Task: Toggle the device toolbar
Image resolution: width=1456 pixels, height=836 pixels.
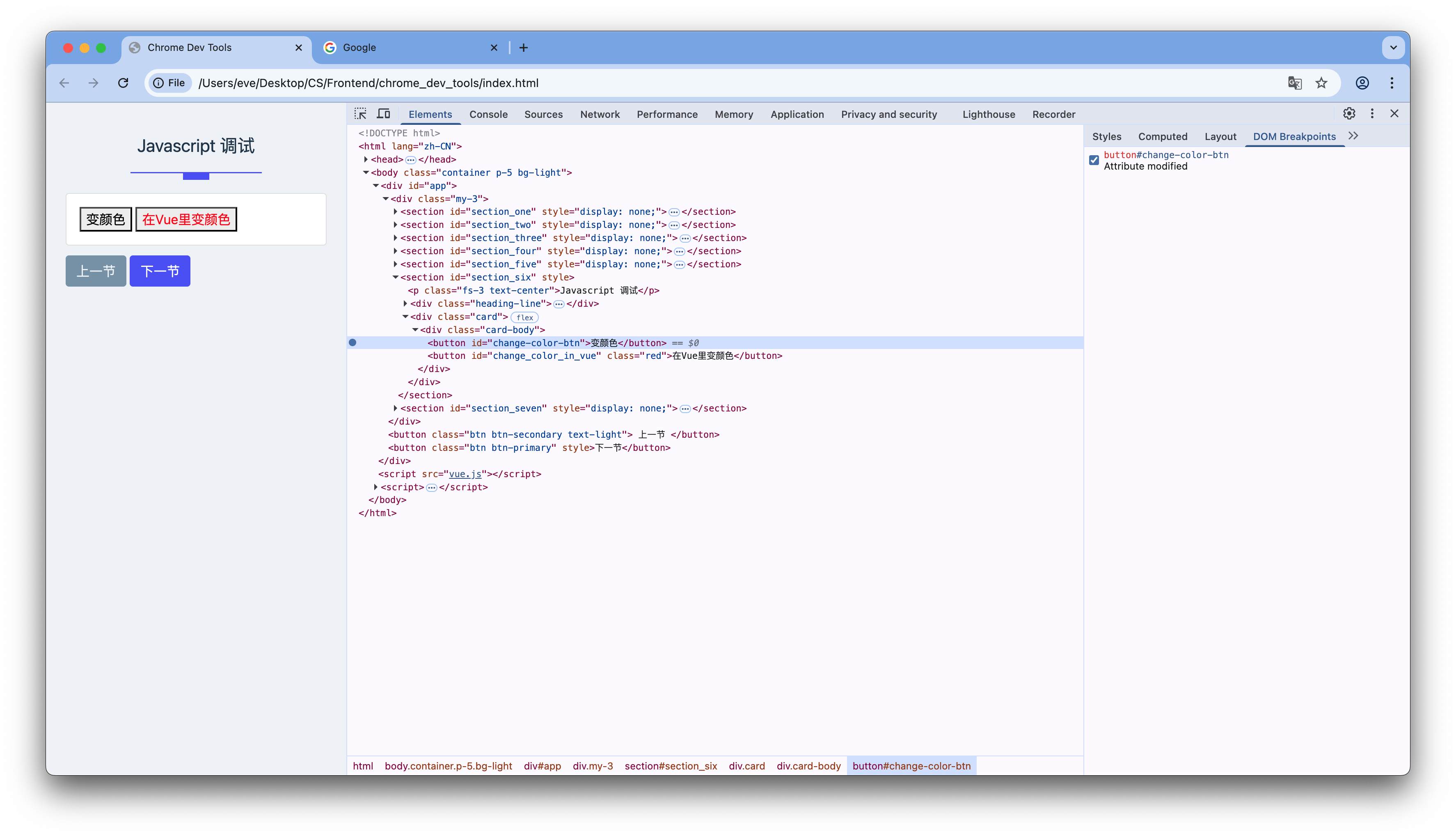Action: pyautogui.click(x=383, y=113)
